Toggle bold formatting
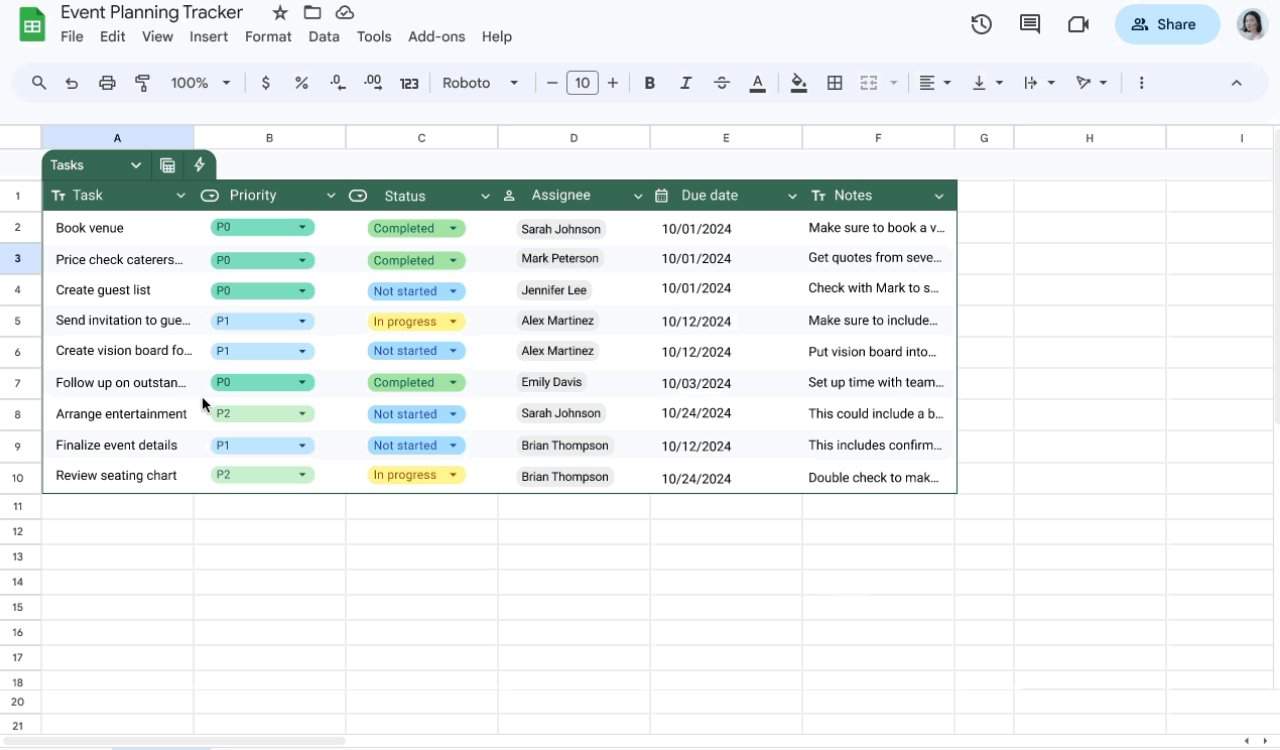 pyautogui.click(x=650, y=83)
